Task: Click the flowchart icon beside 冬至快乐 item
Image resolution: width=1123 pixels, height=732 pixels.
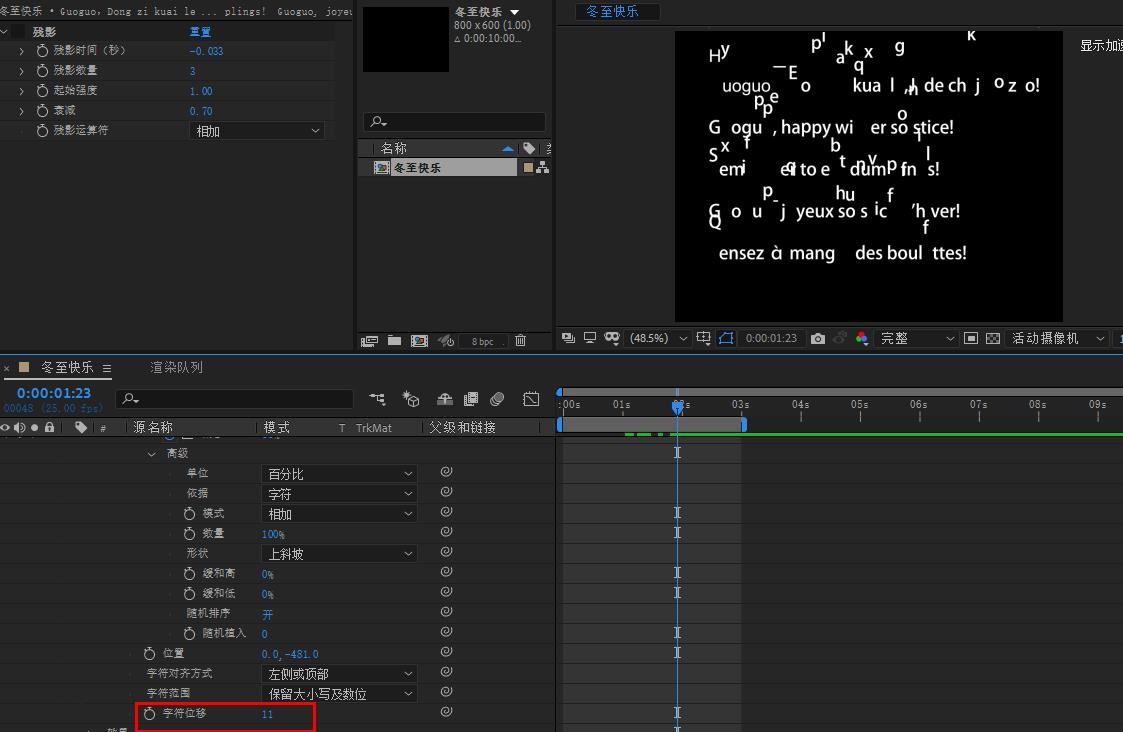Action: (542, 168)
